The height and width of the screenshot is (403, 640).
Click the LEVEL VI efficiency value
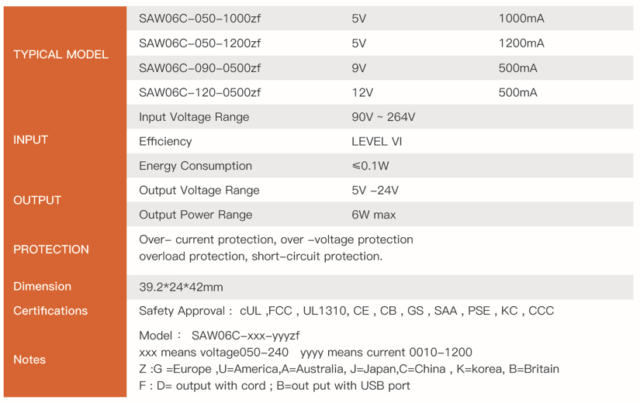coord(375,141)
